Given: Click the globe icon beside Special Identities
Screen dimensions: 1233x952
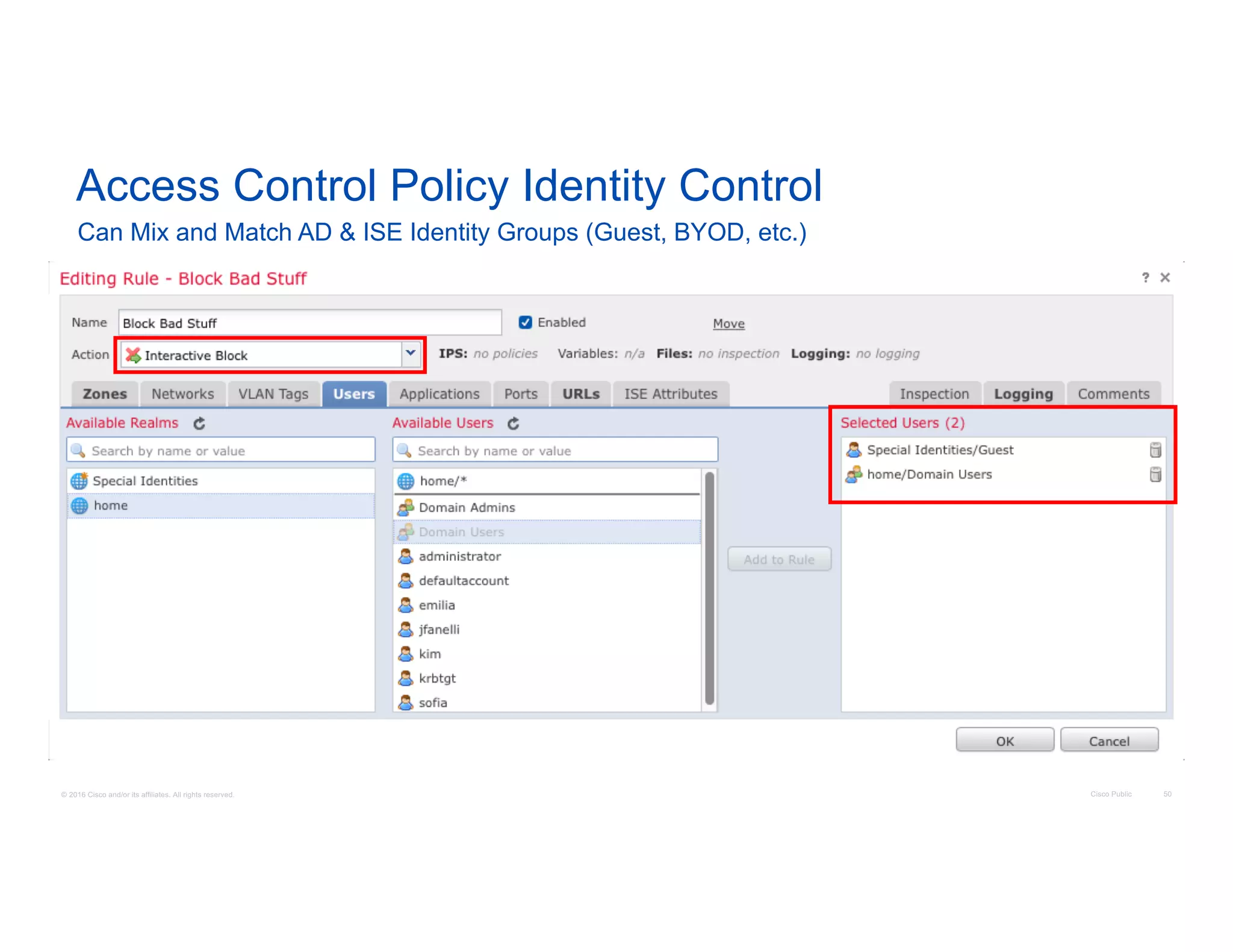Looking at the screenshot, I should point(79,481).
